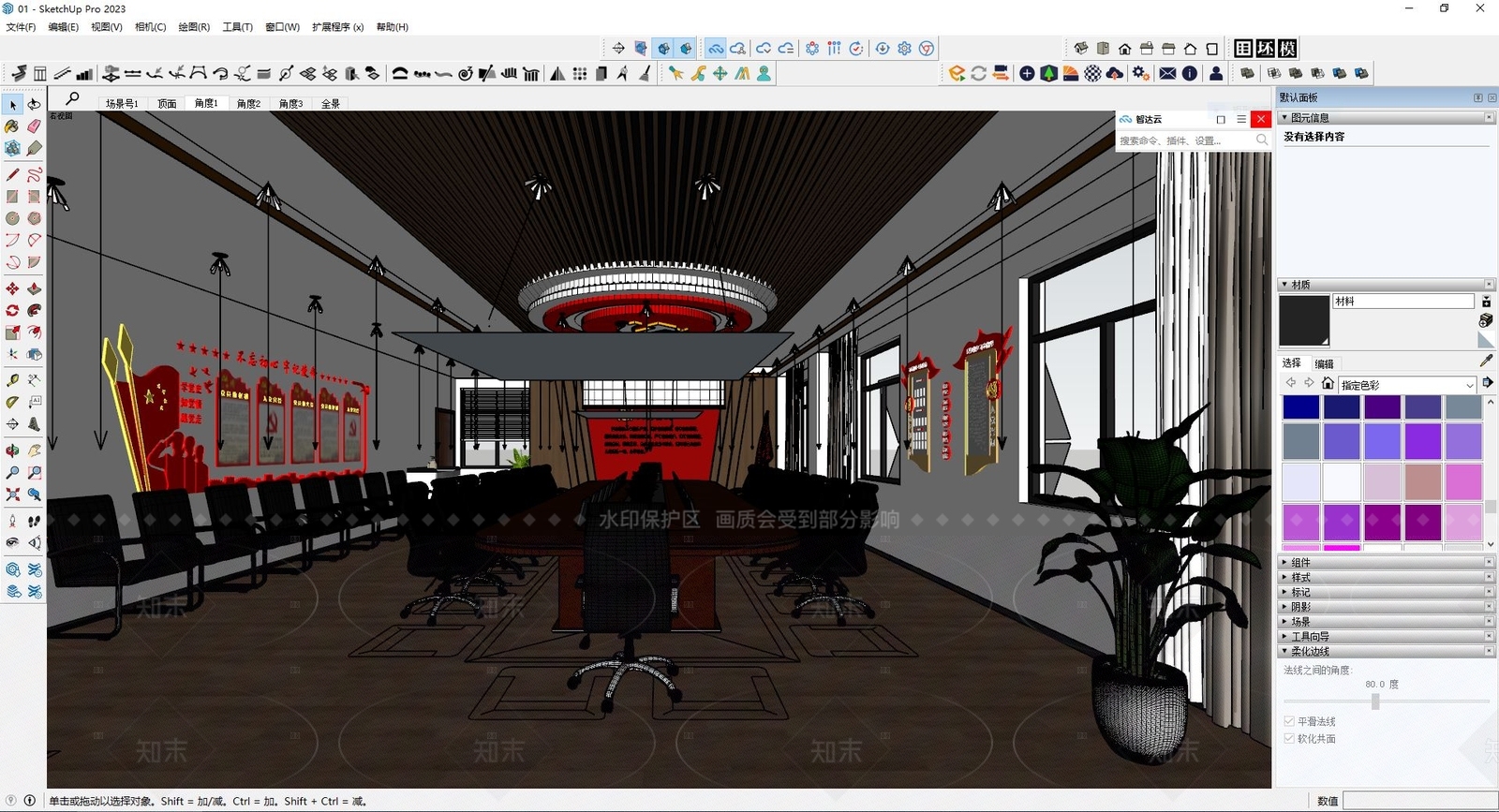Open the 文件(F) menu
Image resolution: width=1499 pixels, height=812 pixels.
tap(21, 27)
